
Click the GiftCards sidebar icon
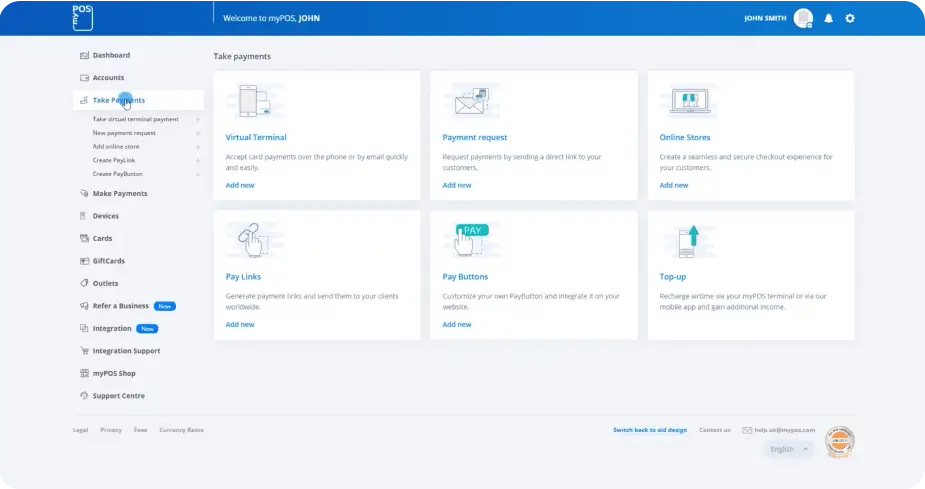84,260
